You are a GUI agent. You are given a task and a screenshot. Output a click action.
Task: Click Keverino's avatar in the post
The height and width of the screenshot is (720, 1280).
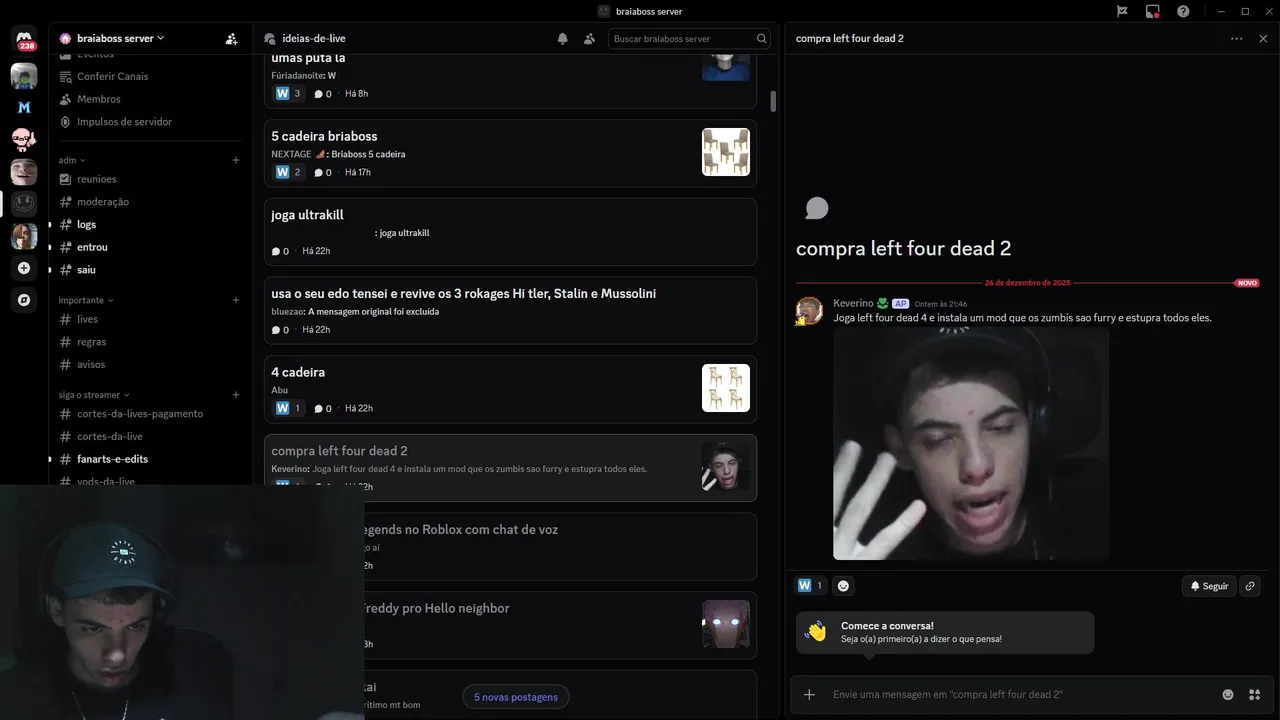tap(809, 311)
